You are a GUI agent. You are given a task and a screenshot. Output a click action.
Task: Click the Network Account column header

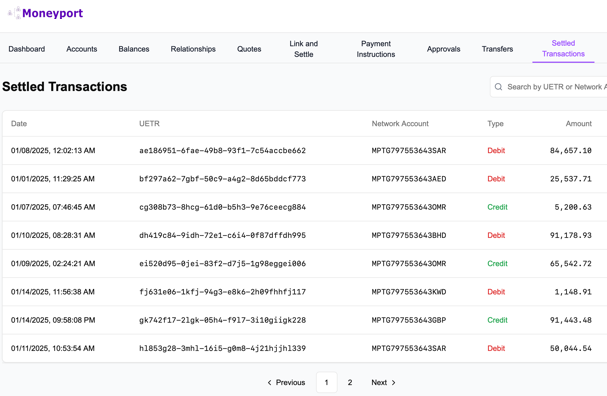[400, 123]
